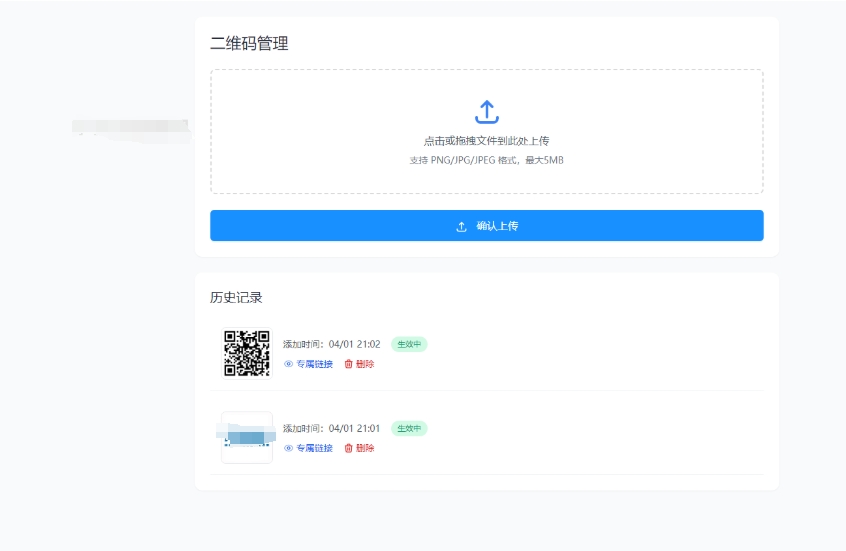This screenshot has height=551, width=846.
Task: Click the trash icon in the 21:02 record
Action: [x=349, y=364]
